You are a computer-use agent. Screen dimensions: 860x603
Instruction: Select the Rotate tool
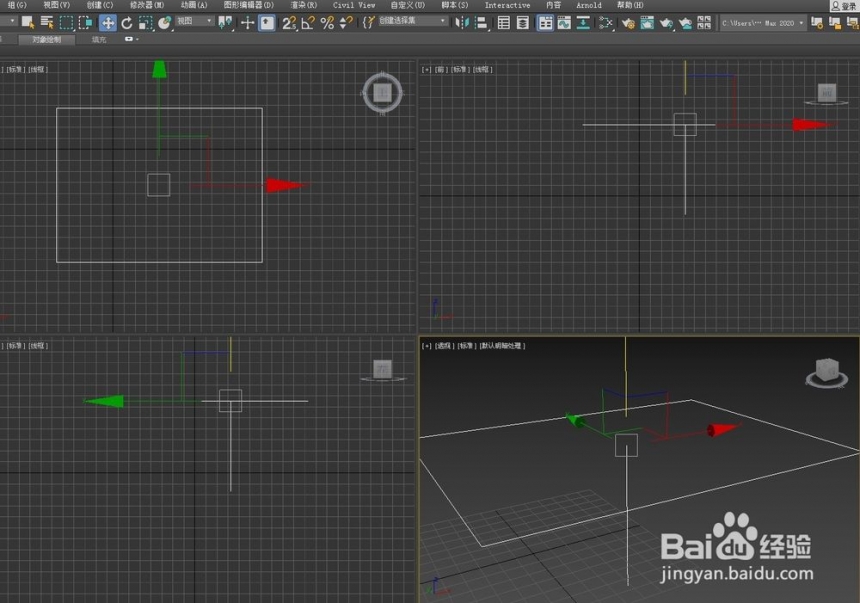(x=127, y=23)
